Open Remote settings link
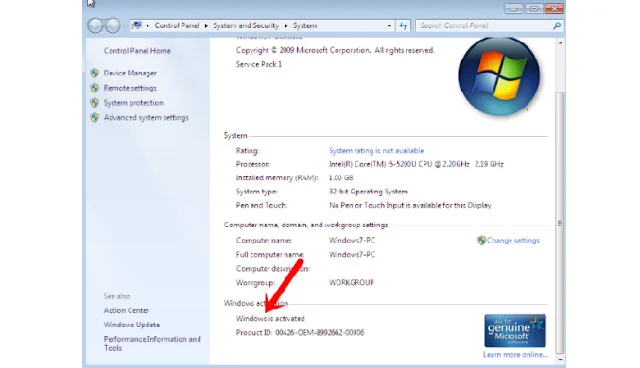Viewport: 640px width, 368px height. [x=130, y=88]
